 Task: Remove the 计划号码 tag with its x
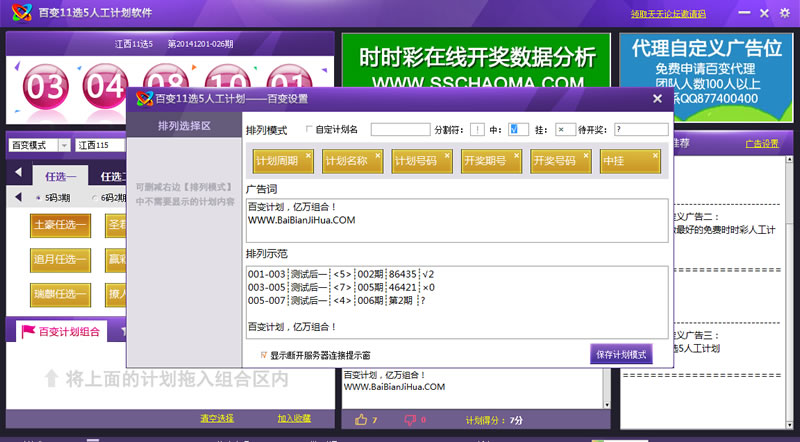pos(447,155)
